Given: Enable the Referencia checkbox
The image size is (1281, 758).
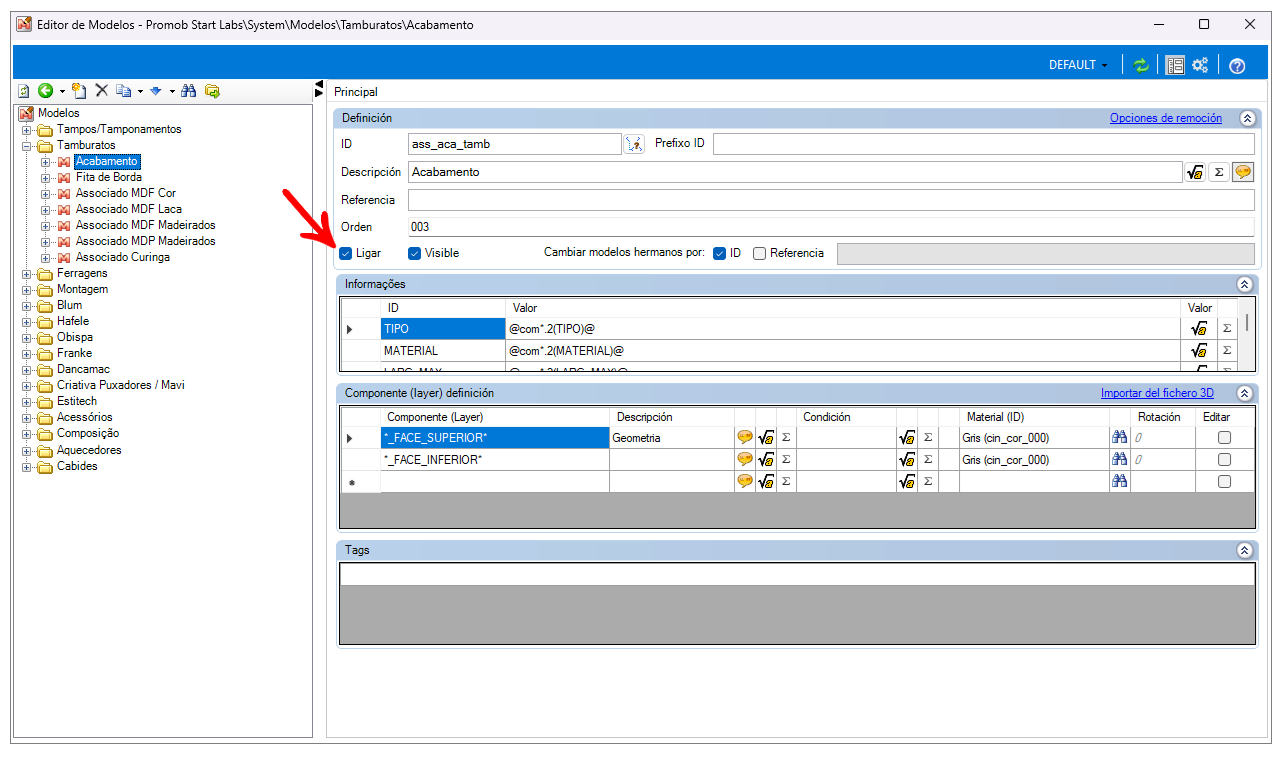Looking at the screenshot, I should [x=760, y=253].
